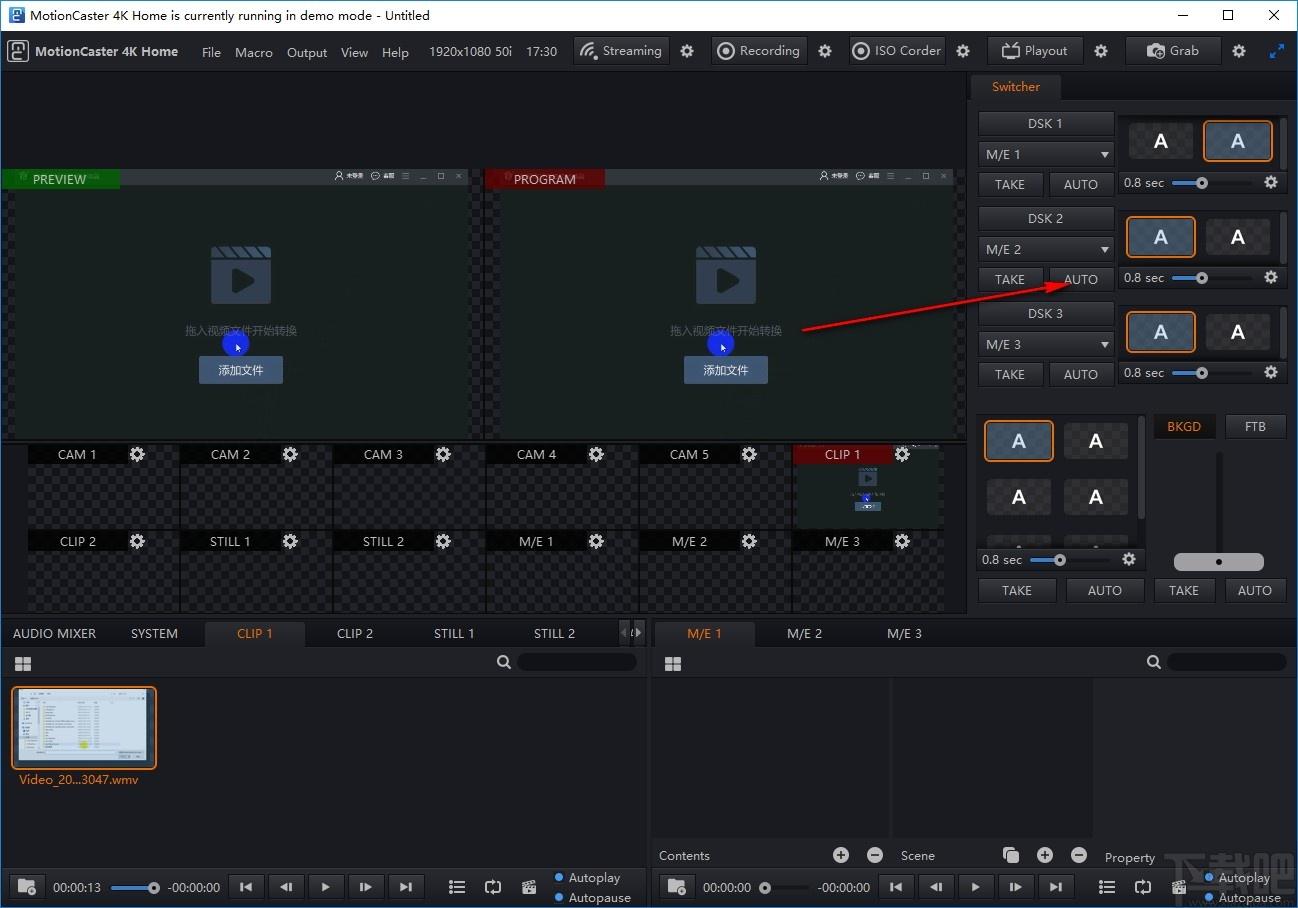The width and height of the screenshot is (1298, 908).
Task: Open the View menu
Action: tap(354, 52)
